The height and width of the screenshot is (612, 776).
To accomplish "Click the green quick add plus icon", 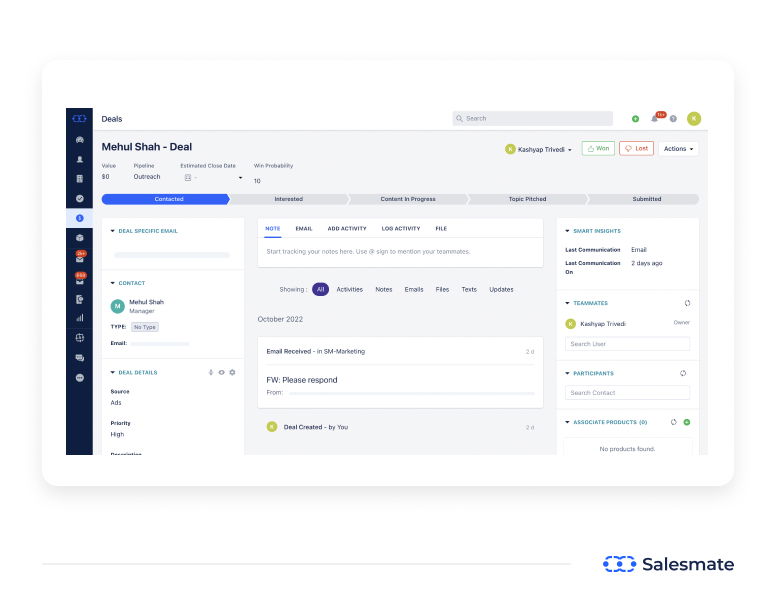I will click(x=635, y=119).
